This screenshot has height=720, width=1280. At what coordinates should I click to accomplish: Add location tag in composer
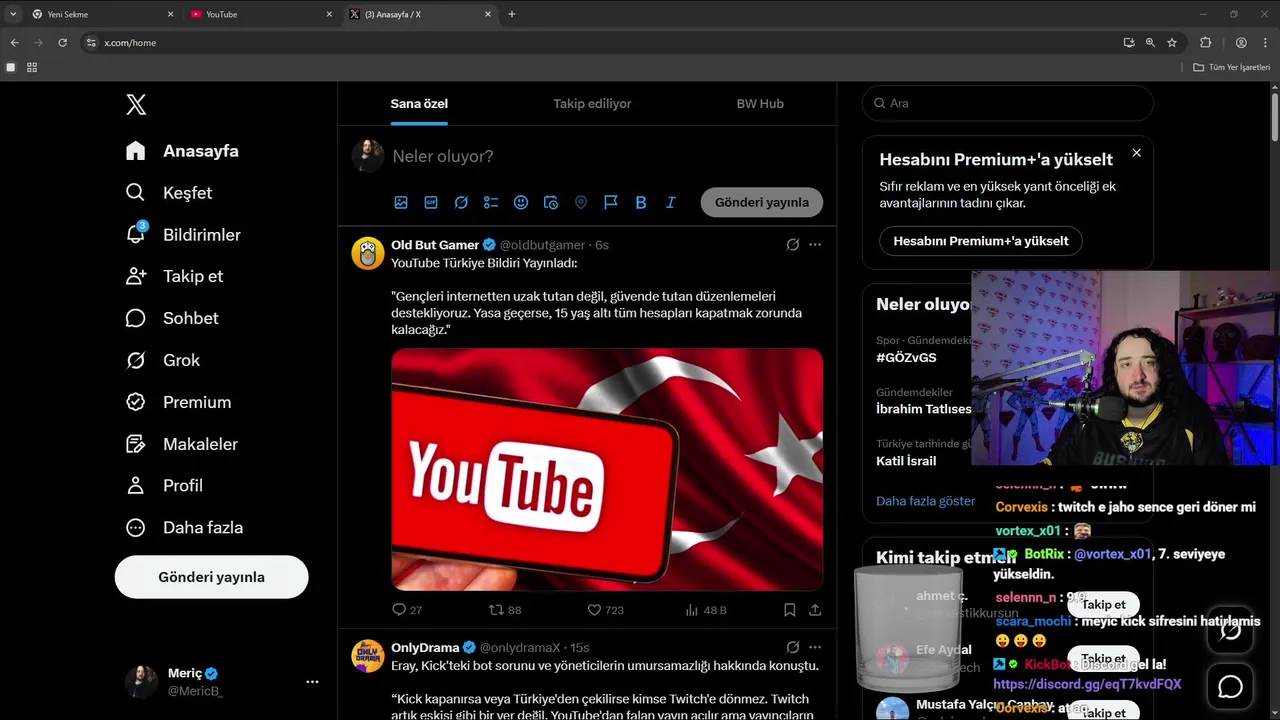(x=581, y=202)
